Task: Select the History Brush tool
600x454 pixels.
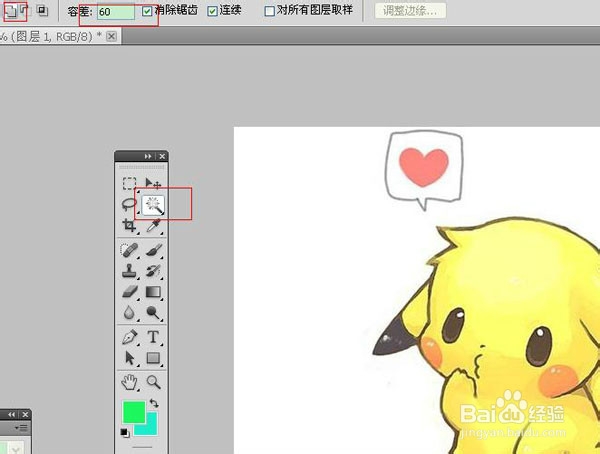Action: (153, 271)
